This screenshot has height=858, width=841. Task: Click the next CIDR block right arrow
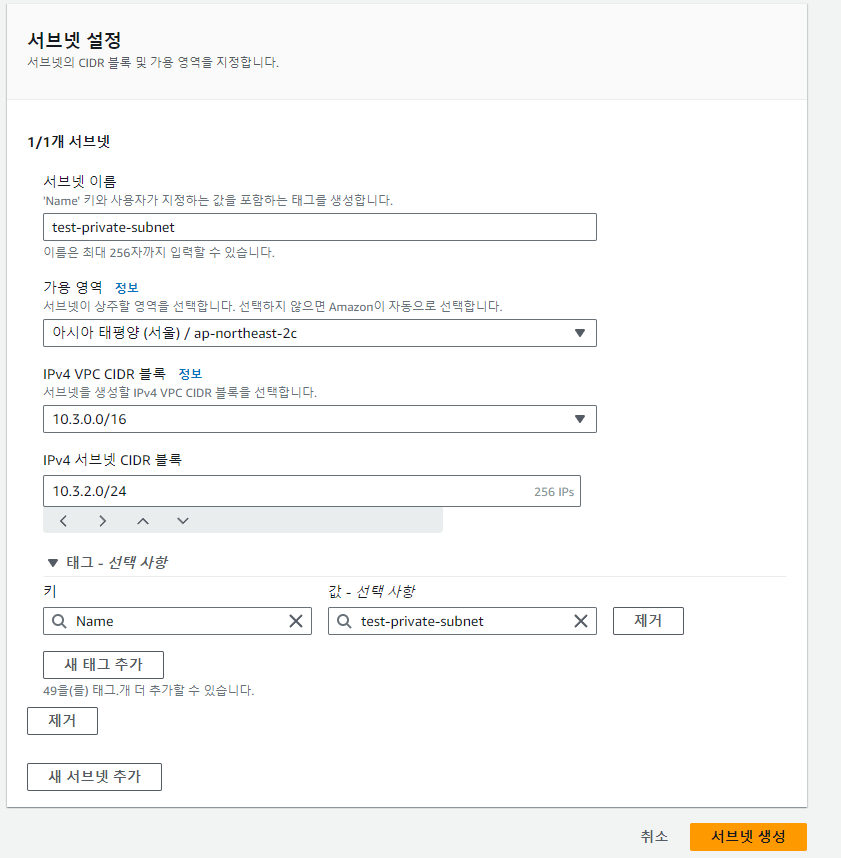pos(102,521)
